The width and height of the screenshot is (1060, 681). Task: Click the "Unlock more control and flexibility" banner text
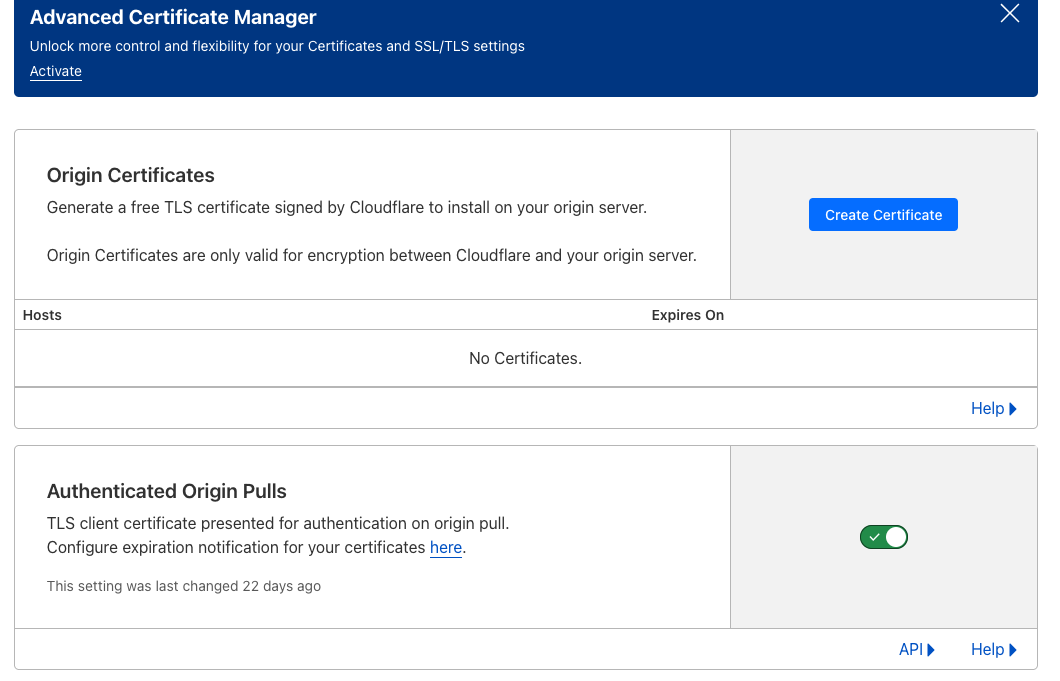277,46
